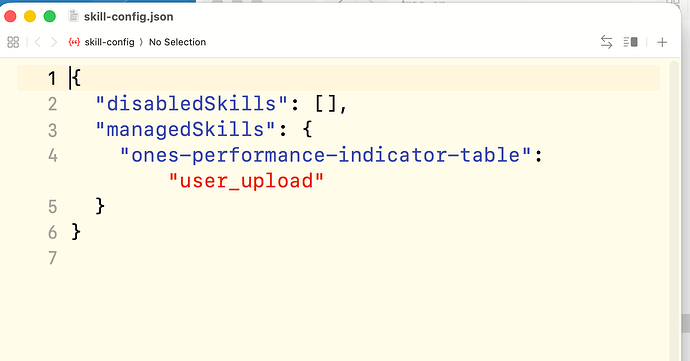This screenshot has height=361, width=690.
Task: Select line number 6 in gutter
Action: pos(52,232)
